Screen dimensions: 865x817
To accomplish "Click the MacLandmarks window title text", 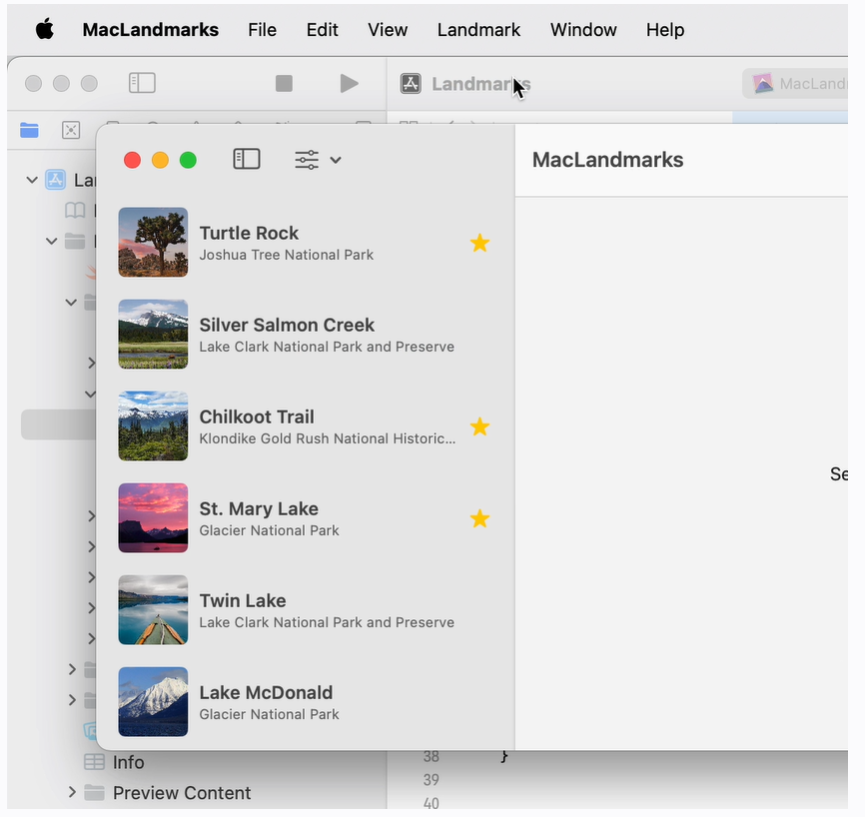I will coord(608,160).
